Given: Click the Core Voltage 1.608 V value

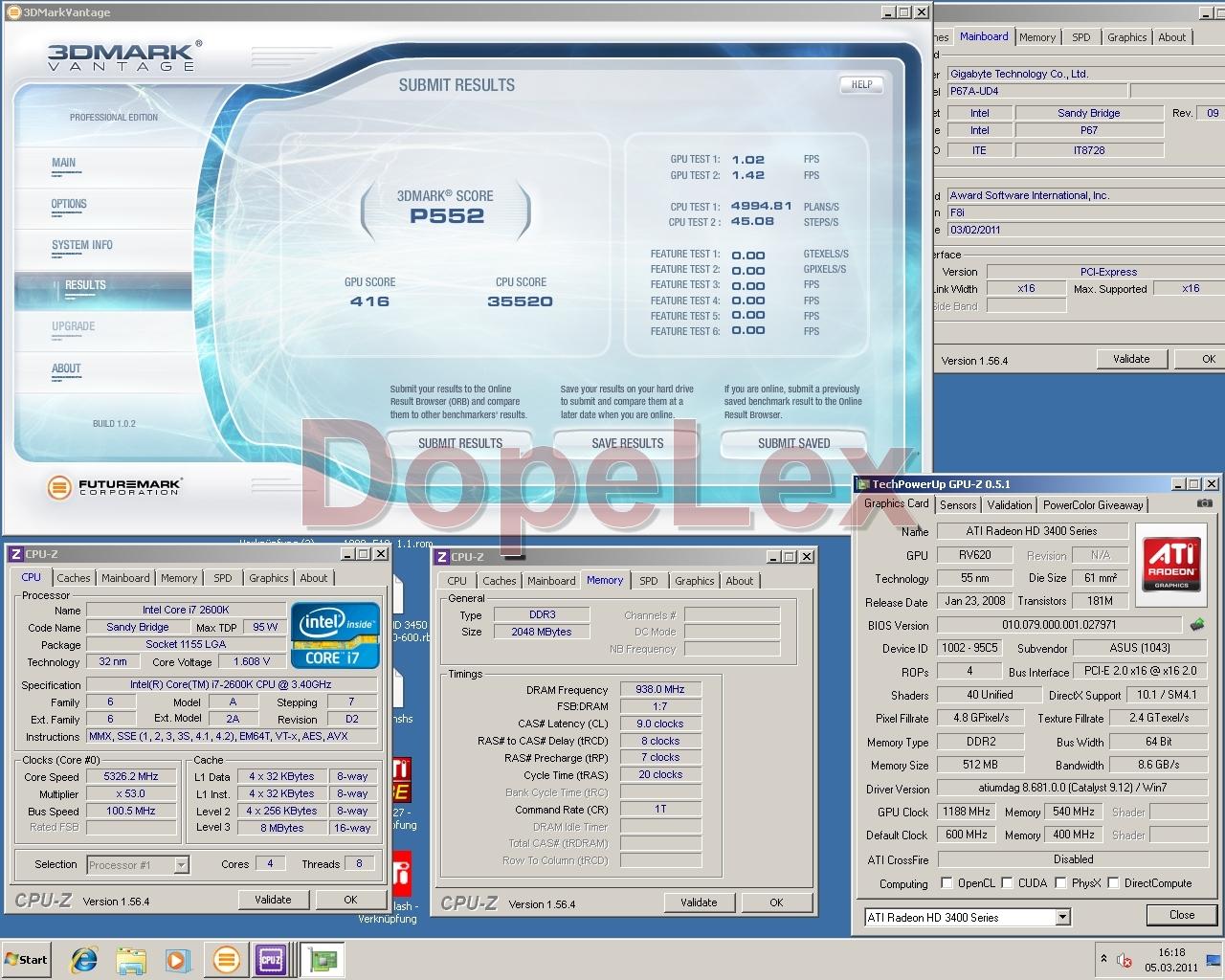Looking at the screenshot, I should [x=252, y=661].
